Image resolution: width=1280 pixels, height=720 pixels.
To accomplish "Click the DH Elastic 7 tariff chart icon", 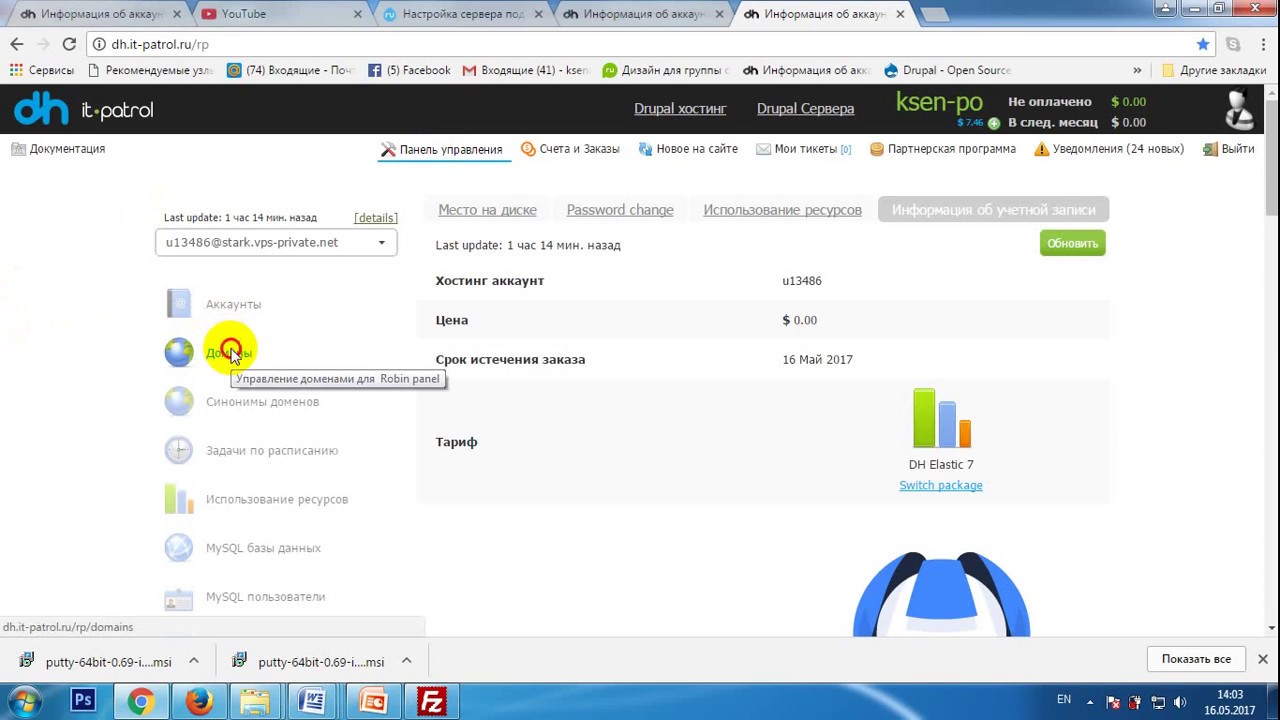I will 941,418.
